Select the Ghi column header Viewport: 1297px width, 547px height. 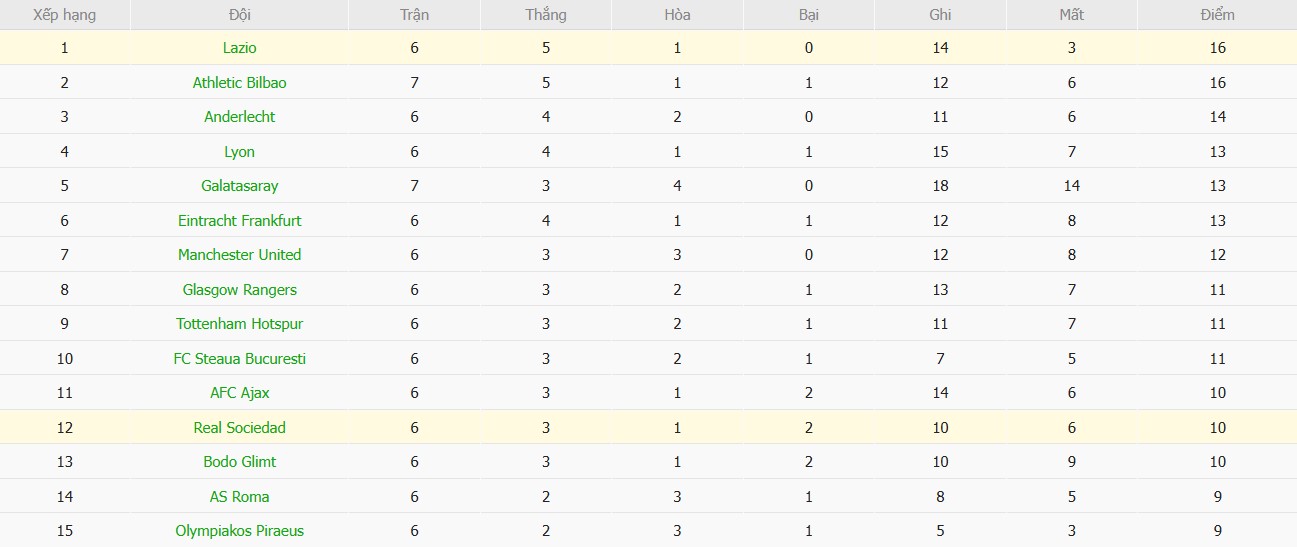(x=940, y=15)
